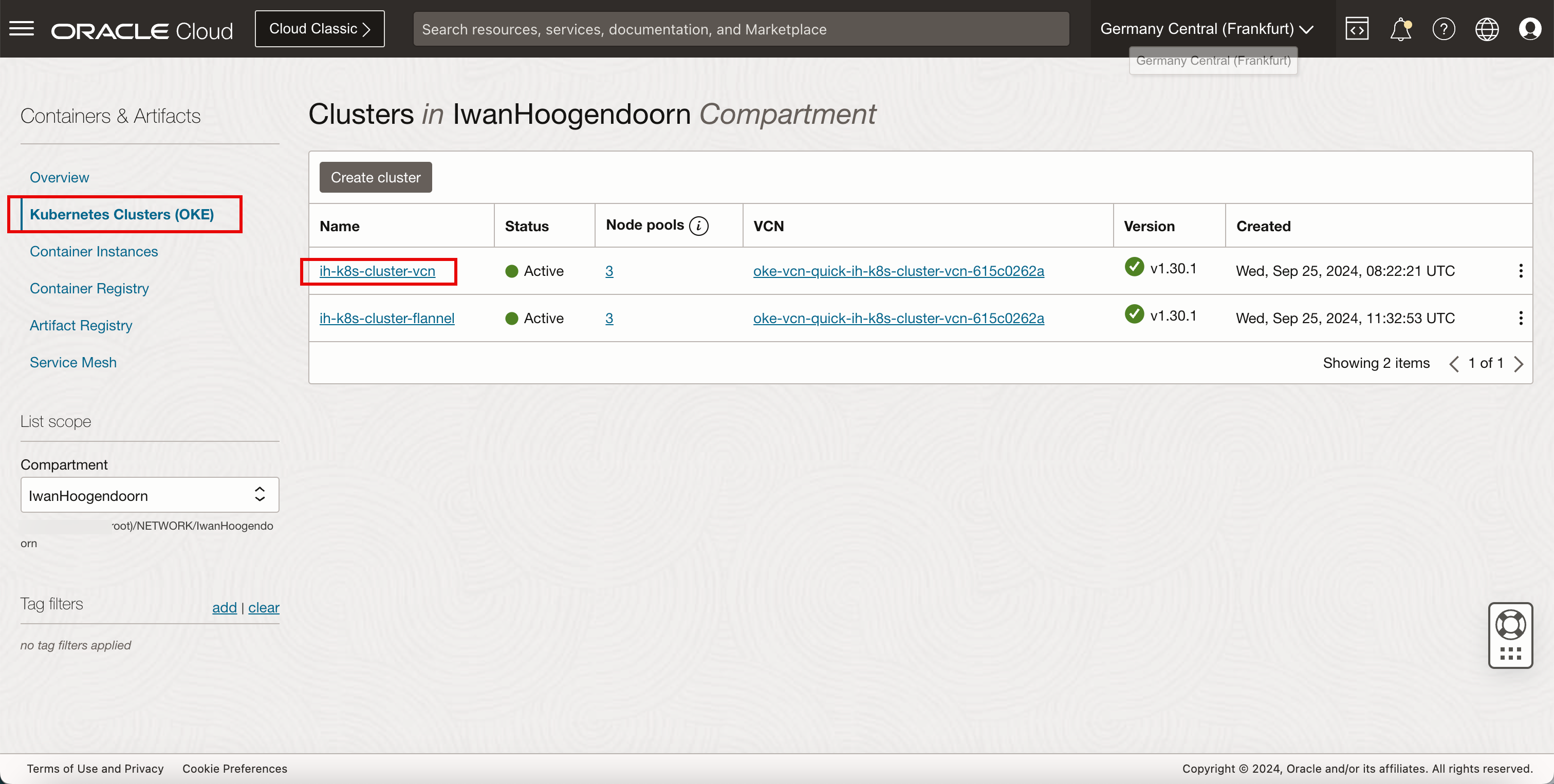
Task: Open Cloud Shell developer tools icon
Action: (x=1357, y=29)
